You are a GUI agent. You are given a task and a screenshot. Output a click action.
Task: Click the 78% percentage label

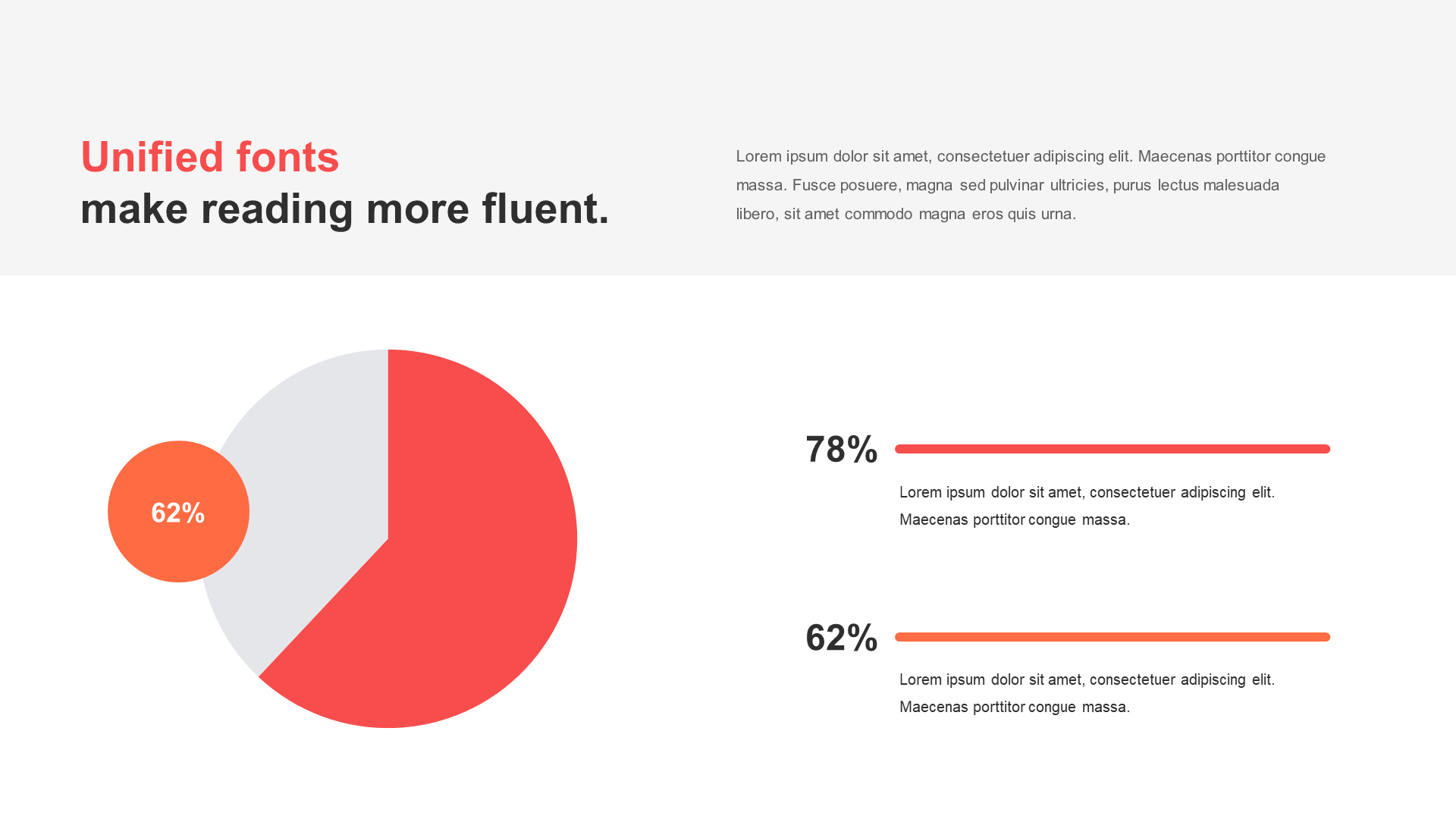coord(841,450)
